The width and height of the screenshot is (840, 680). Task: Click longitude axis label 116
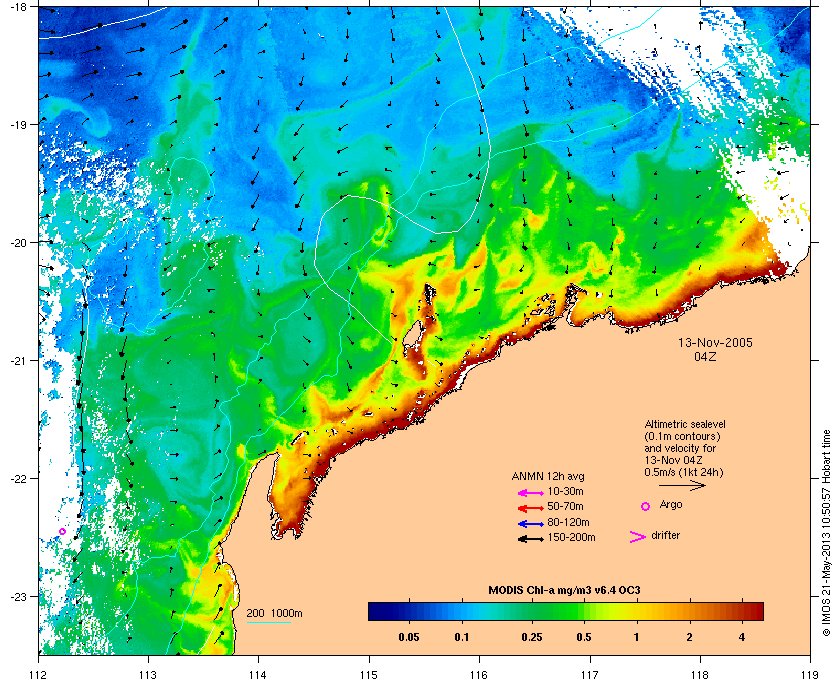click(x=479, y=674)
